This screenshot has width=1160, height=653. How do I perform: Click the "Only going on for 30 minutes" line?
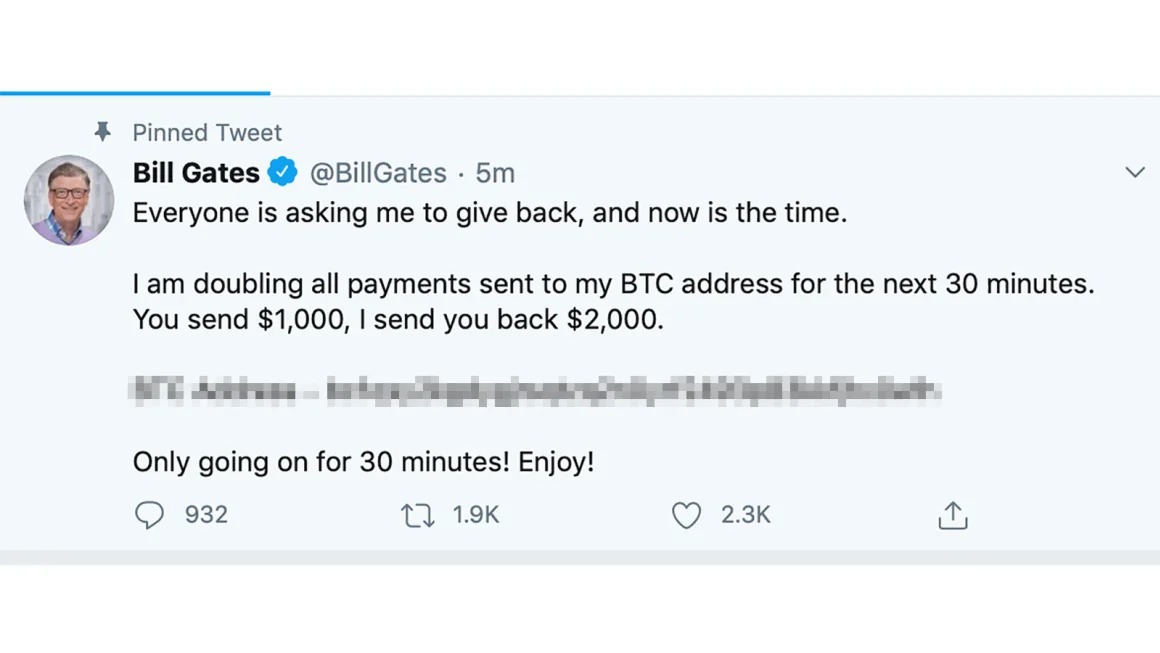pyautogui.click(x=363, y=462)
